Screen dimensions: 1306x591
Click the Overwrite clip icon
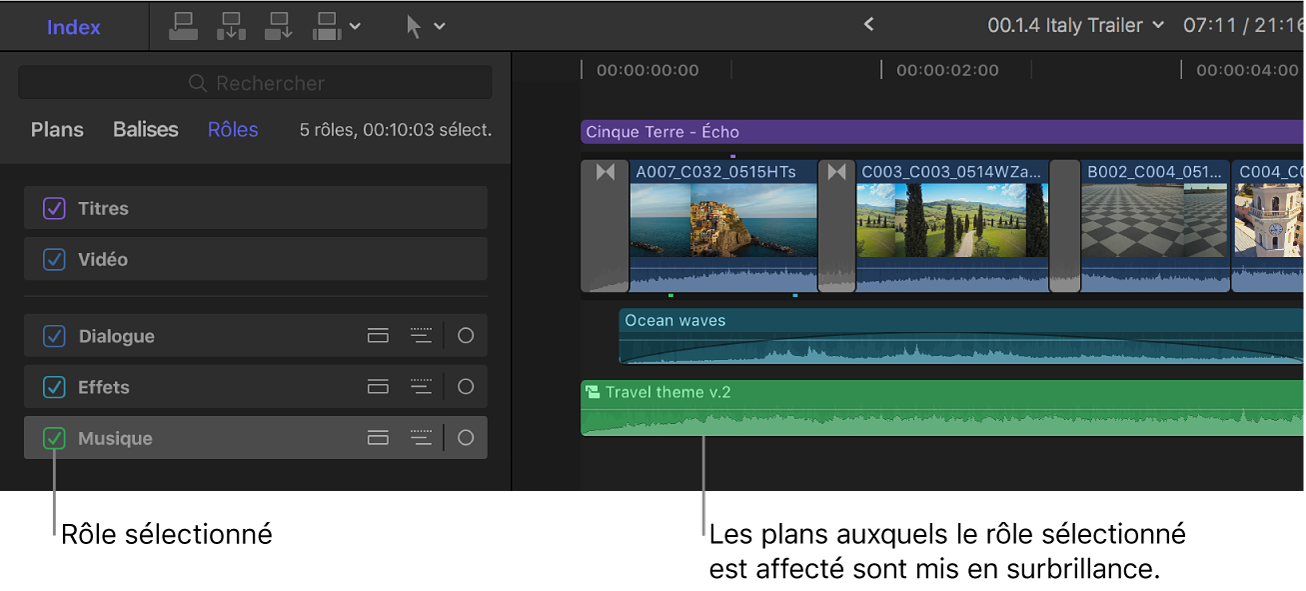tap(326, 26)
